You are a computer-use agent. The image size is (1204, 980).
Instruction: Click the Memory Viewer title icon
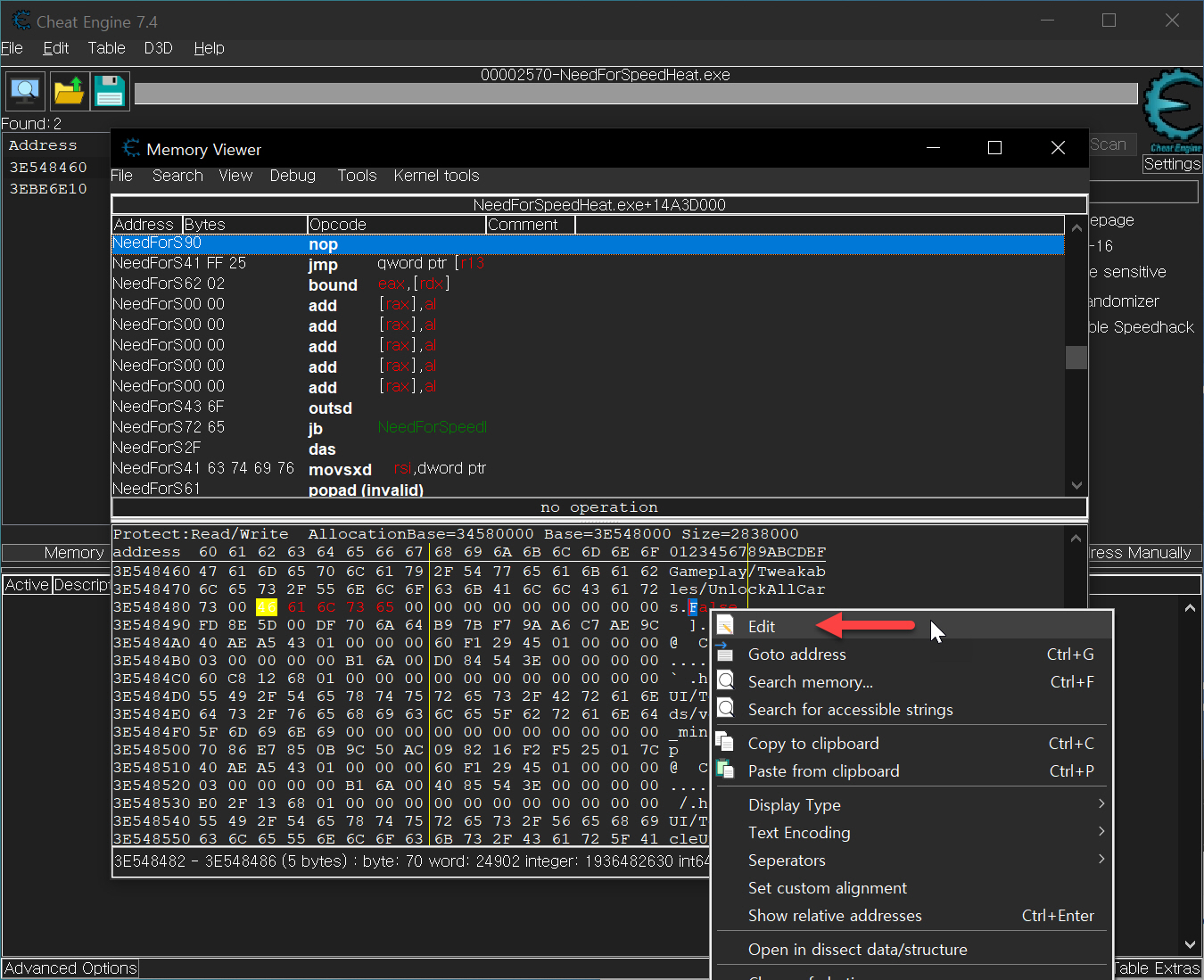131,148
